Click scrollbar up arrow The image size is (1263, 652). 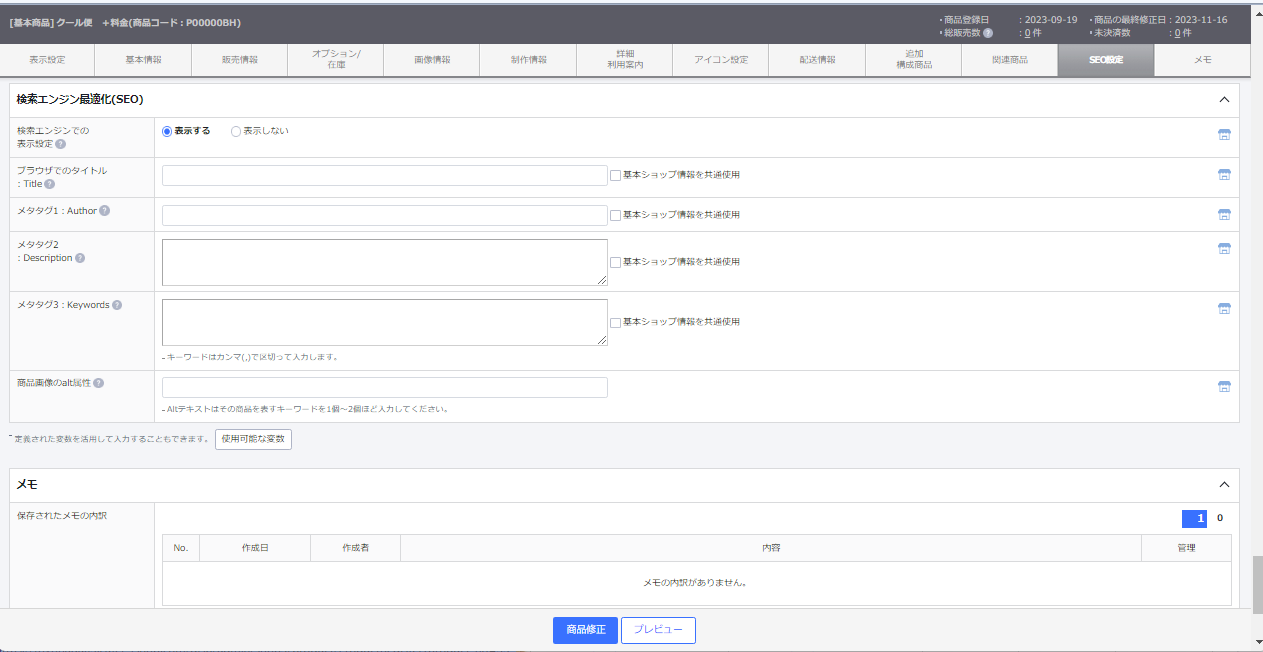coord(1257,12)
